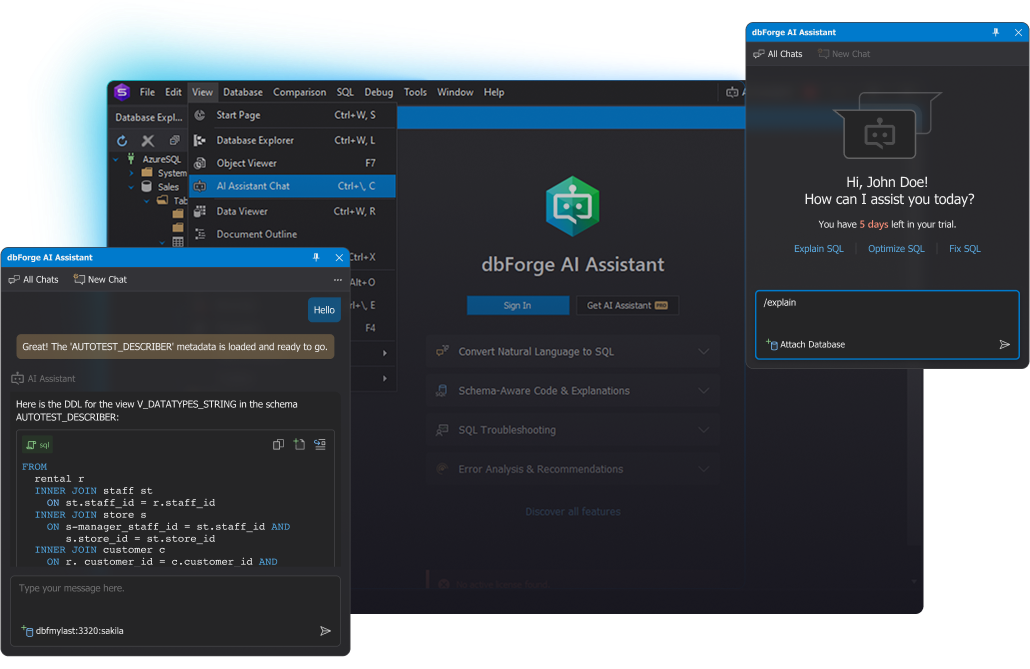
Task: Click Discover all features link
Action: click(573, 512)
